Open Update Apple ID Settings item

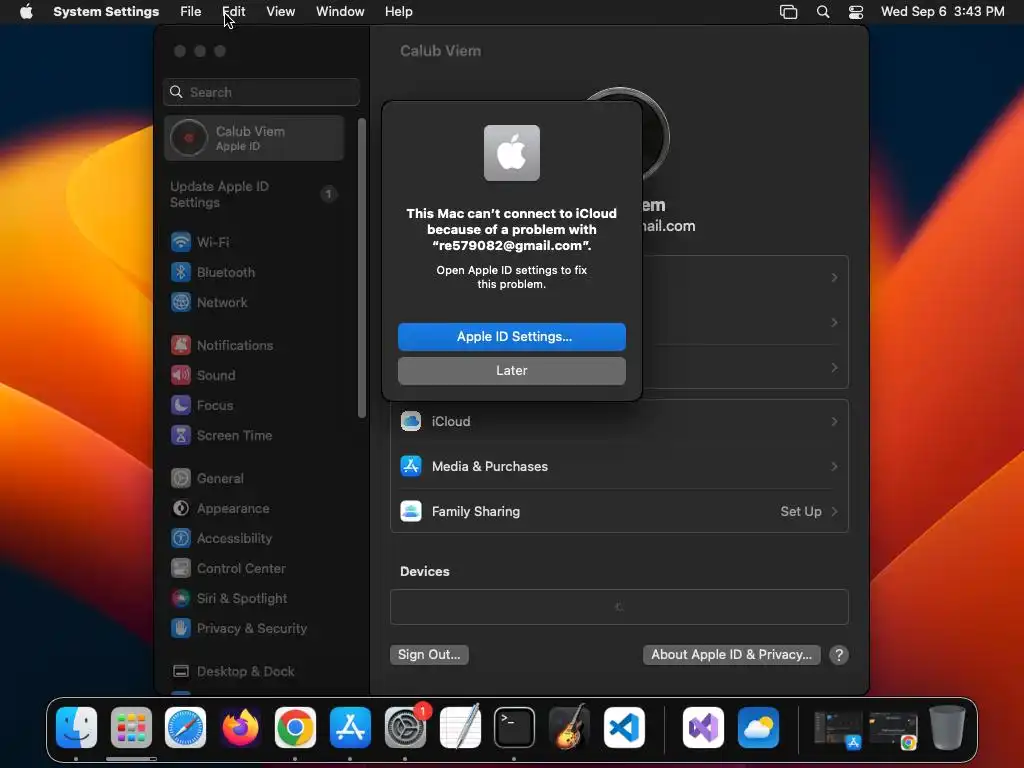(x=254, y=194)
